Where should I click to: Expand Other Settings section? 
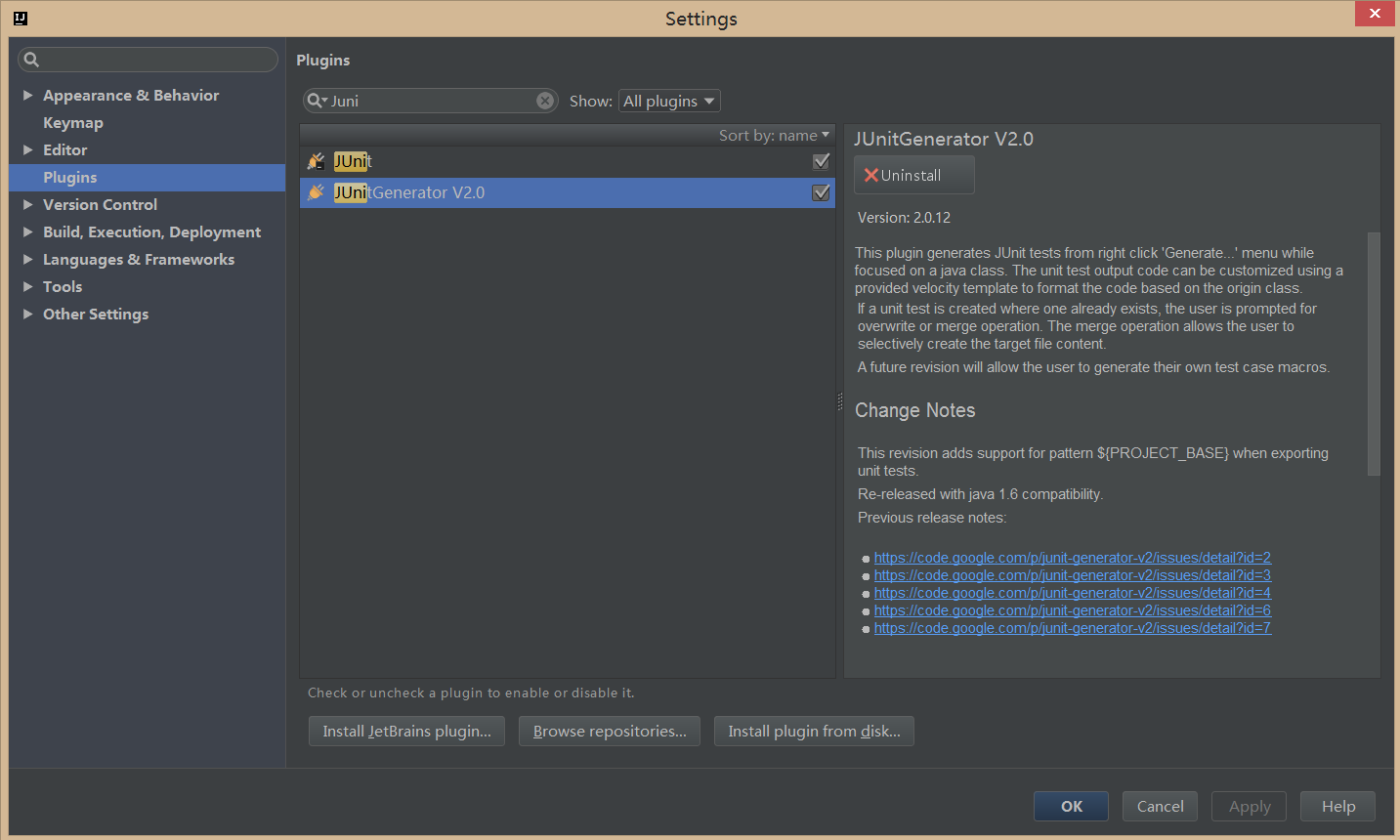pos(28,314)
